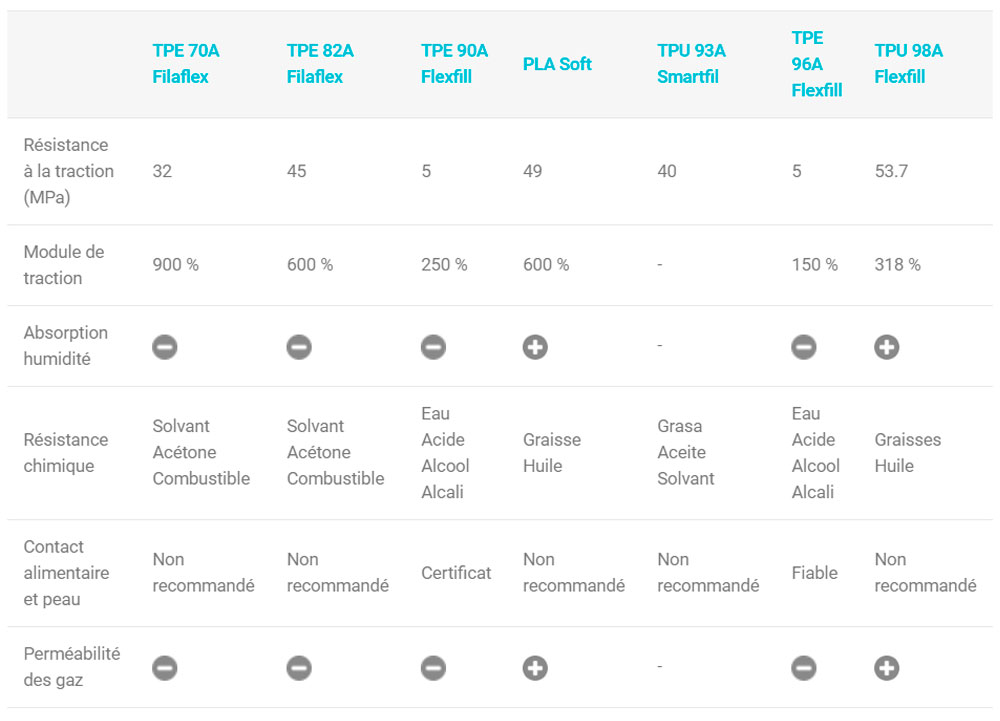Open the TPE 96A Flexfill link

pos(816,64)
